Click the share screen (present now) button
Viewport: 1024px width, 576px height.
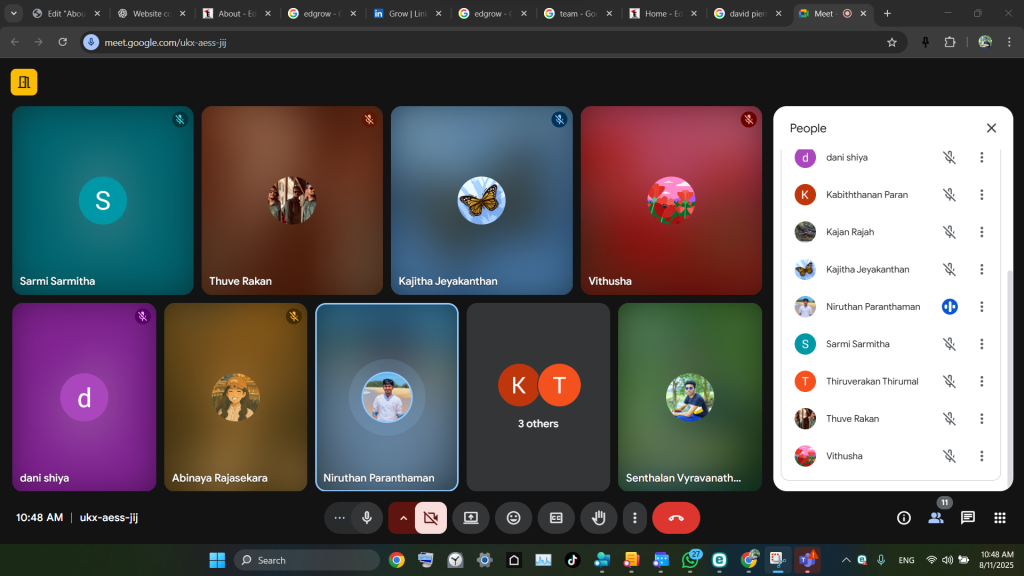pyautogui.click(x=470, y=518)
